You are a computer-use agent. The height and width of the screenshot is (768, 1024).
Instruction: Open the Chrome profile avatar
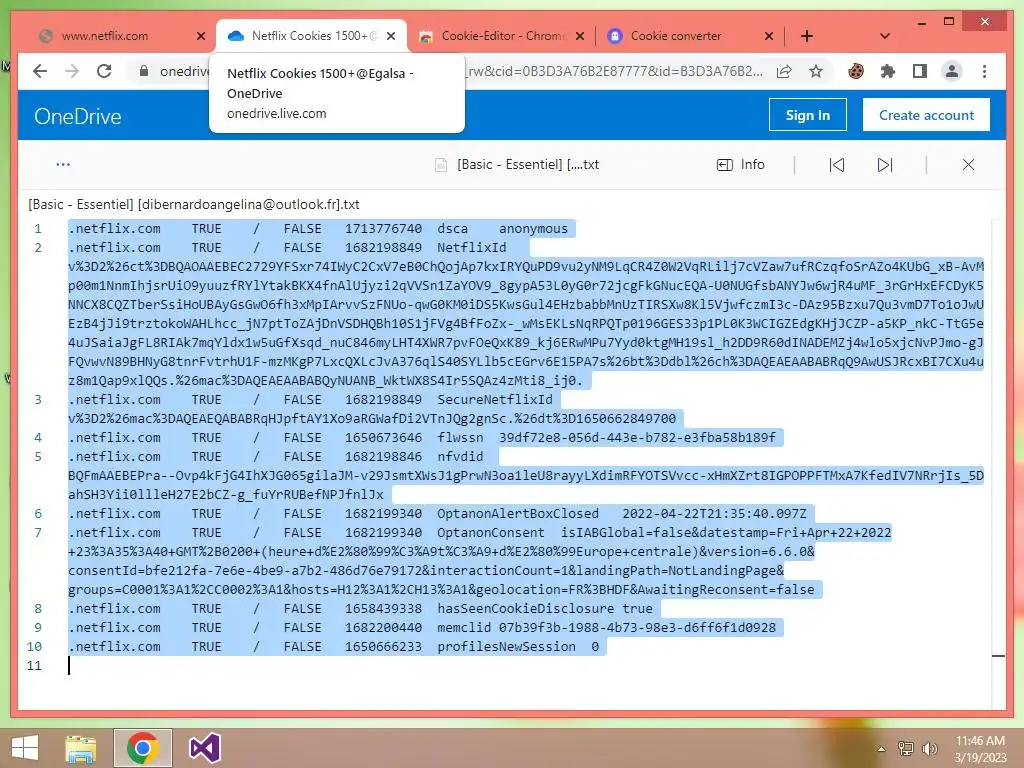click(x=952, y=71)
